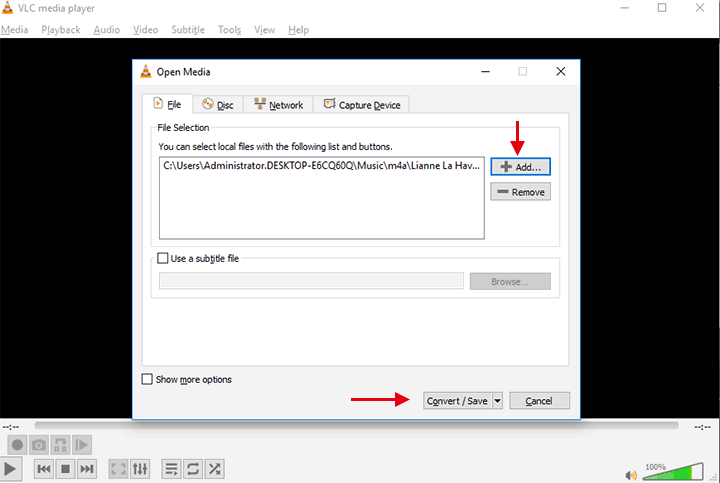The height and width of the screenshot is (483, 720).
Task: Click the Add... file button
Action: pos(520,167)
